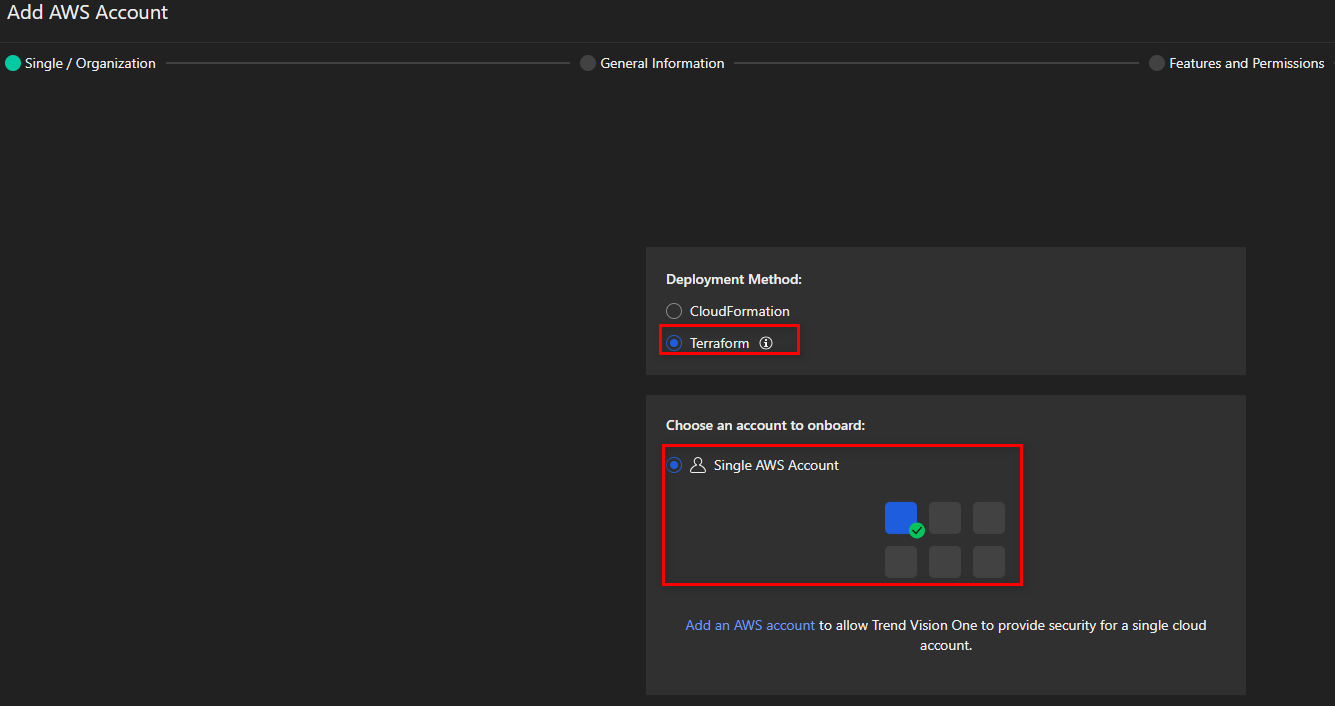Click the top-middle gray account tile

click(x=944, y=518)
